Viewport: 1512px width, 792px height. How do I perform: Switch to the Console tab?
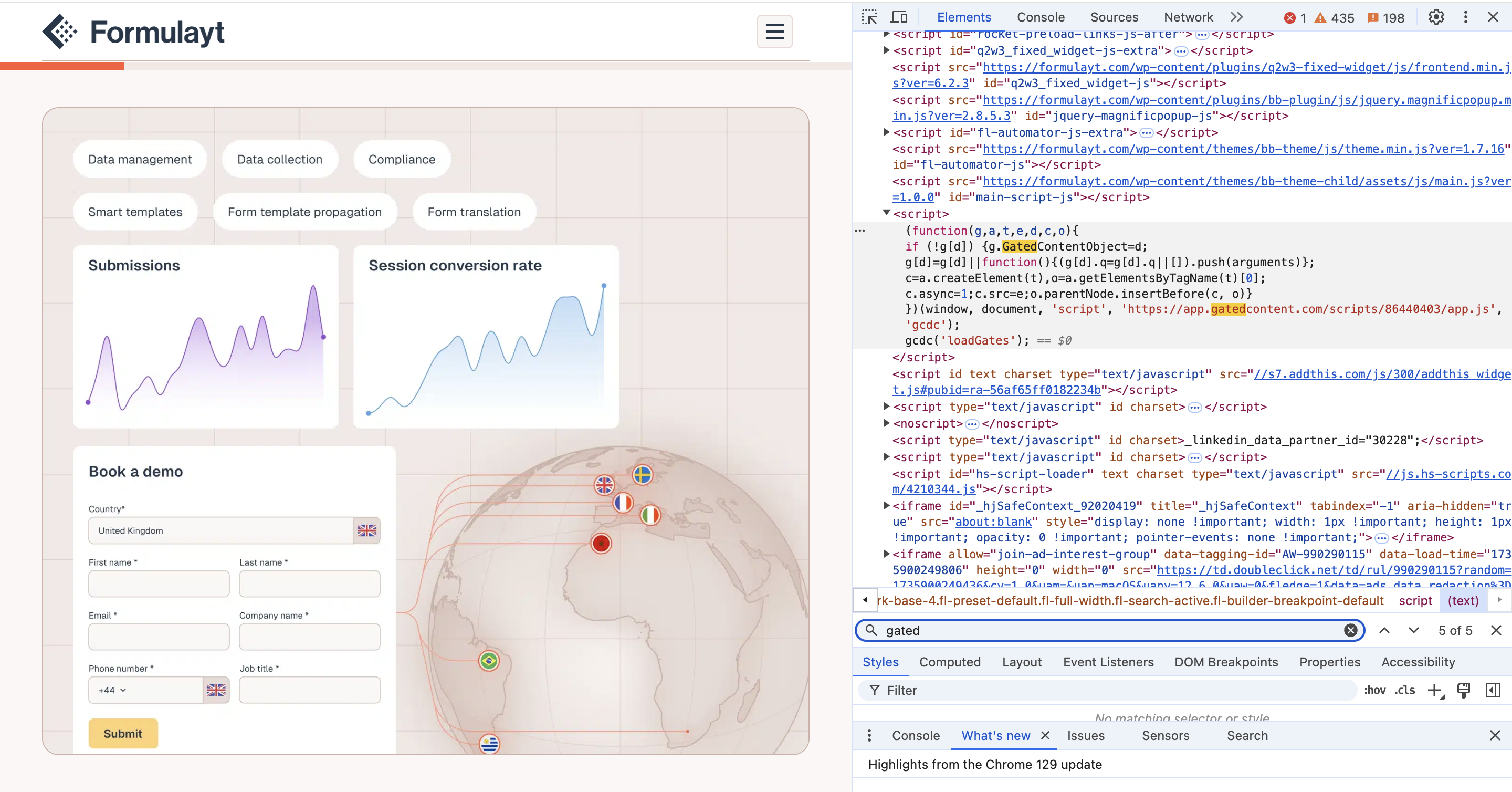1040,17
